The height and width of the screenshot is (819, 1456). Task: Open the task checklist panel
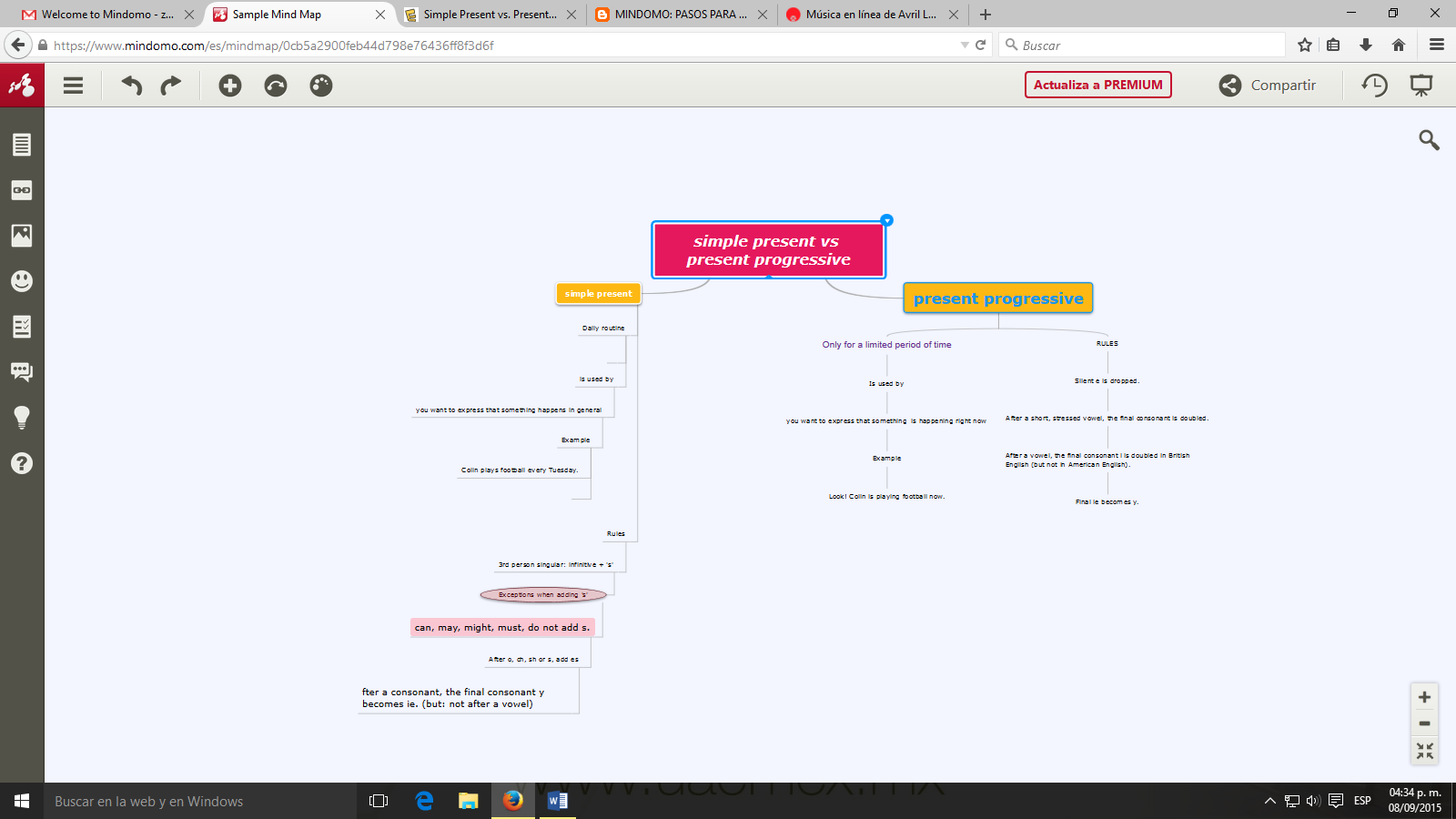22,327
